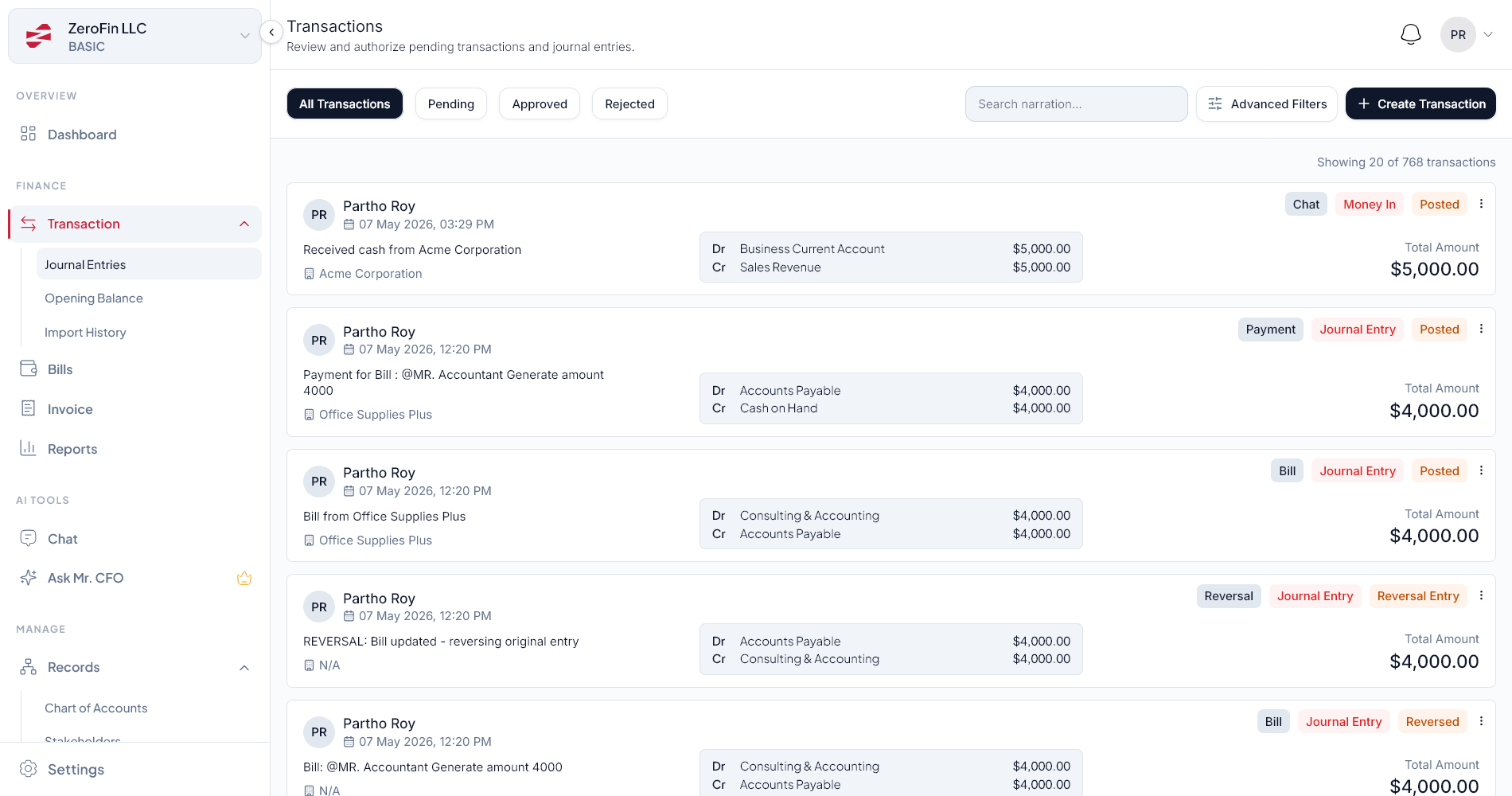Switch to the Pending tab

451,103
